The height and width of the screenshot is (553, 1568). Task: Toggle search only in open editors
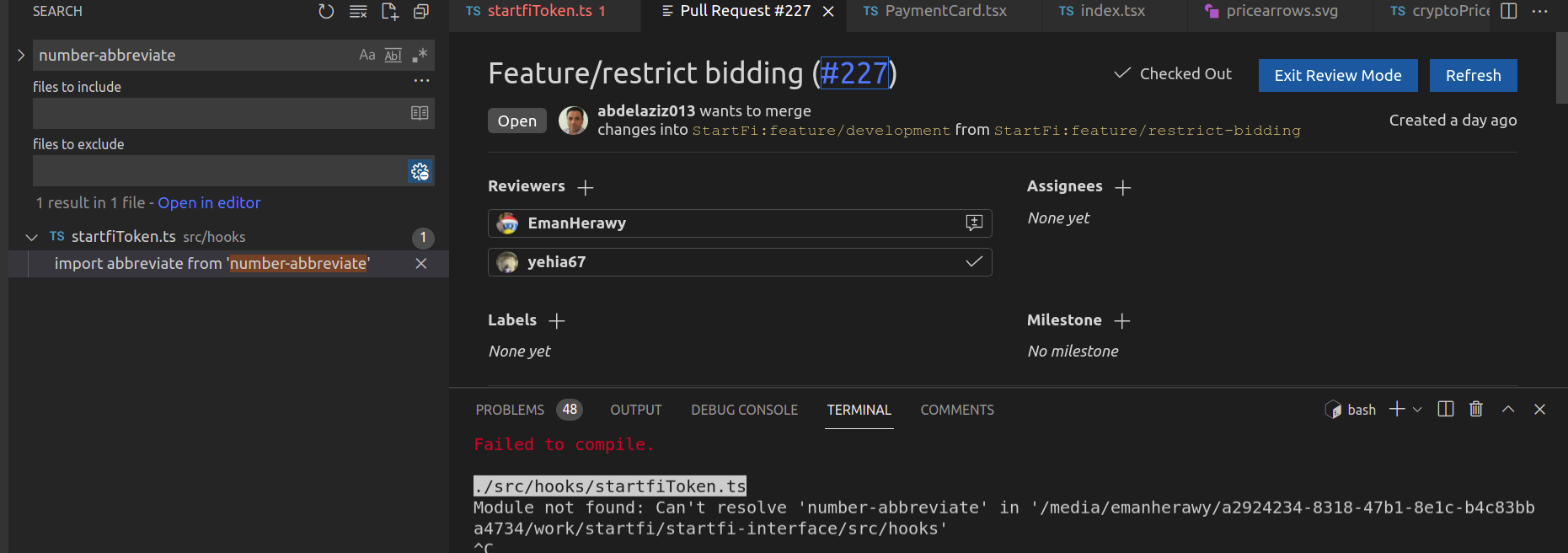(420, 113)
